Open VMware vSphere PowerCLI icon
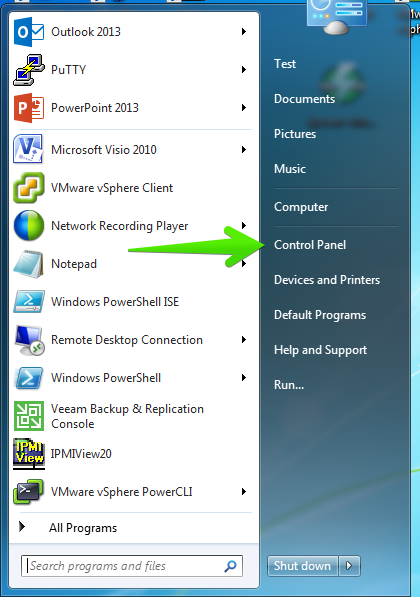 29,492
